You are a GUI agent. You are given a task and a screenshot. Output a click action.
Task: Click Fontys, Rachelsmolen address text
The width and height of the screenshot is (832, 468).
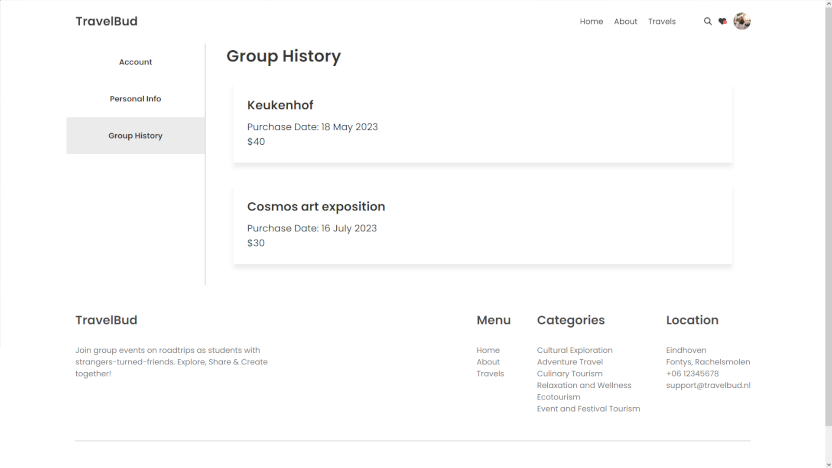[708, 362]
